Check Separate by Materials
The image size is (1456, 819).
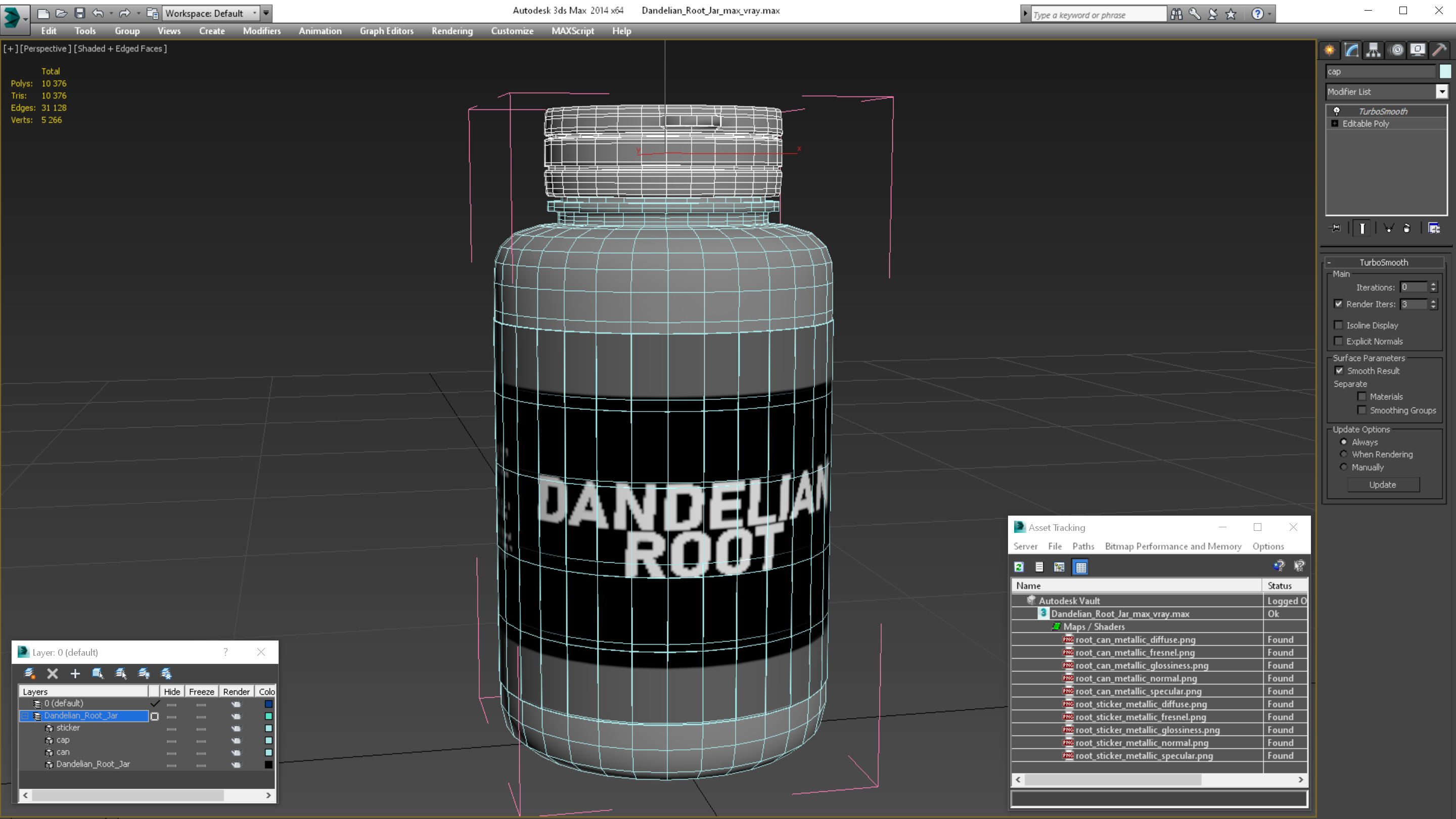point(1362,396)
